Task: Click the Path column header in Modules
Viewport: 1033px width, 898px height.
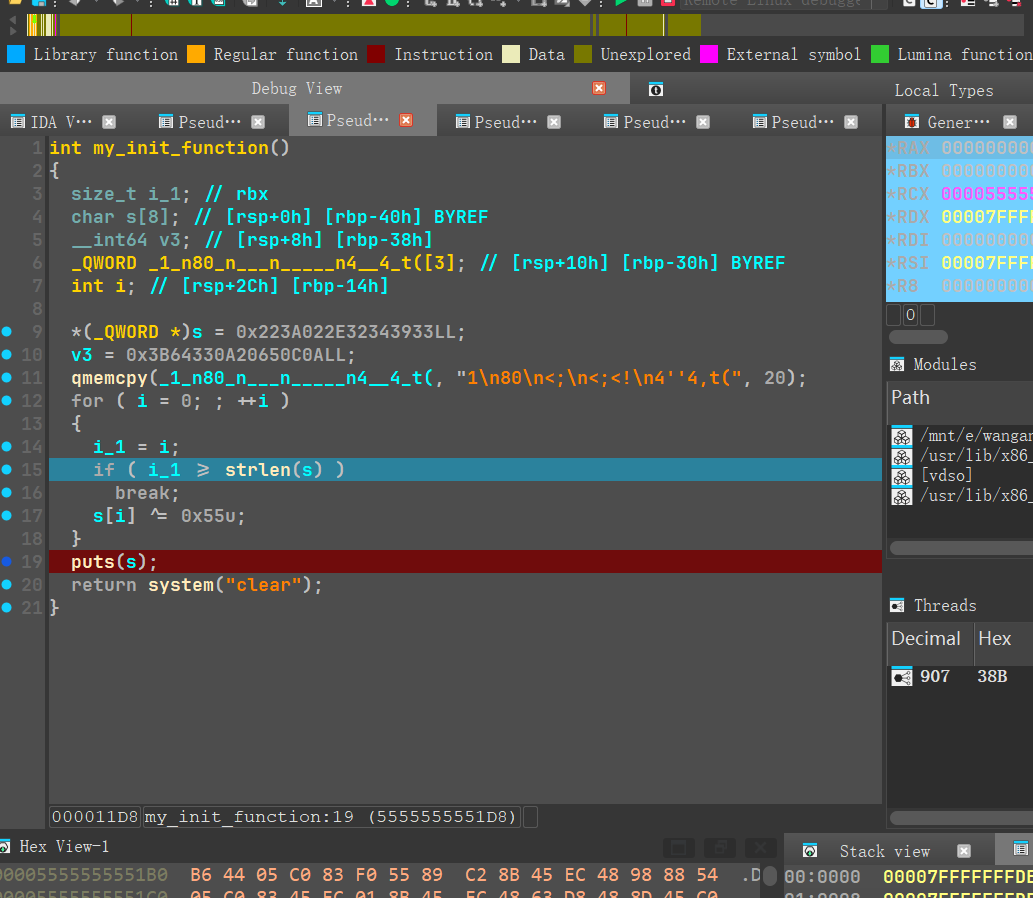Action: pyautogui.click(x=910, y=398)
